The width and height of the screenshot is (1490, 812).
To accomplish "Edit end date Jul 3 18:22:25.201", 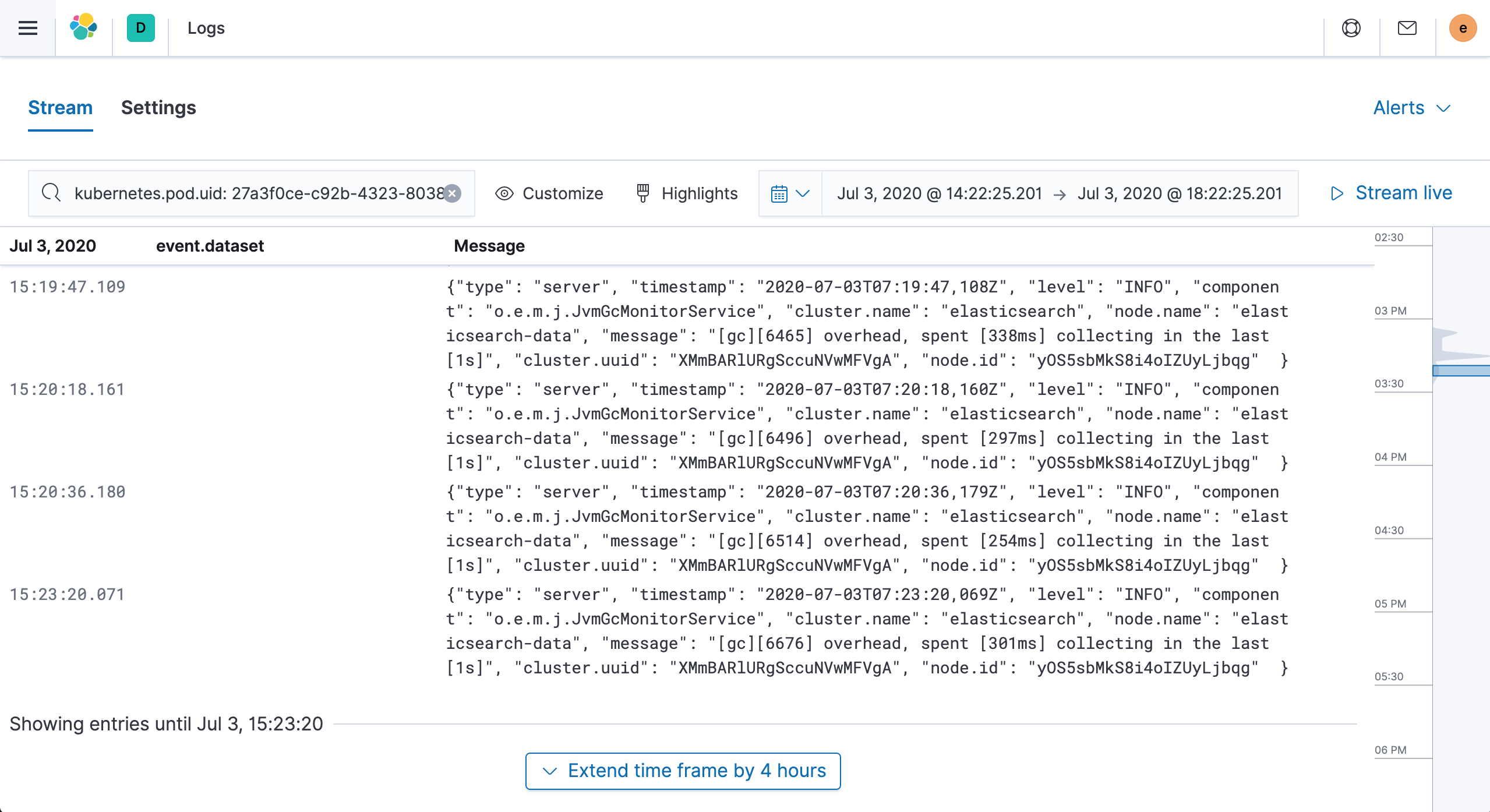I will coord(1180,193).
